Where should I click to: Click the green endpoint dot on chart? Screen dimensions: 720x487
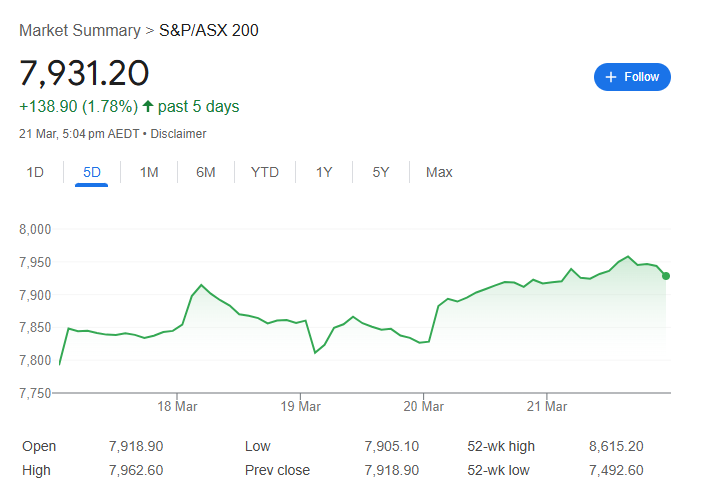(666, 276)
